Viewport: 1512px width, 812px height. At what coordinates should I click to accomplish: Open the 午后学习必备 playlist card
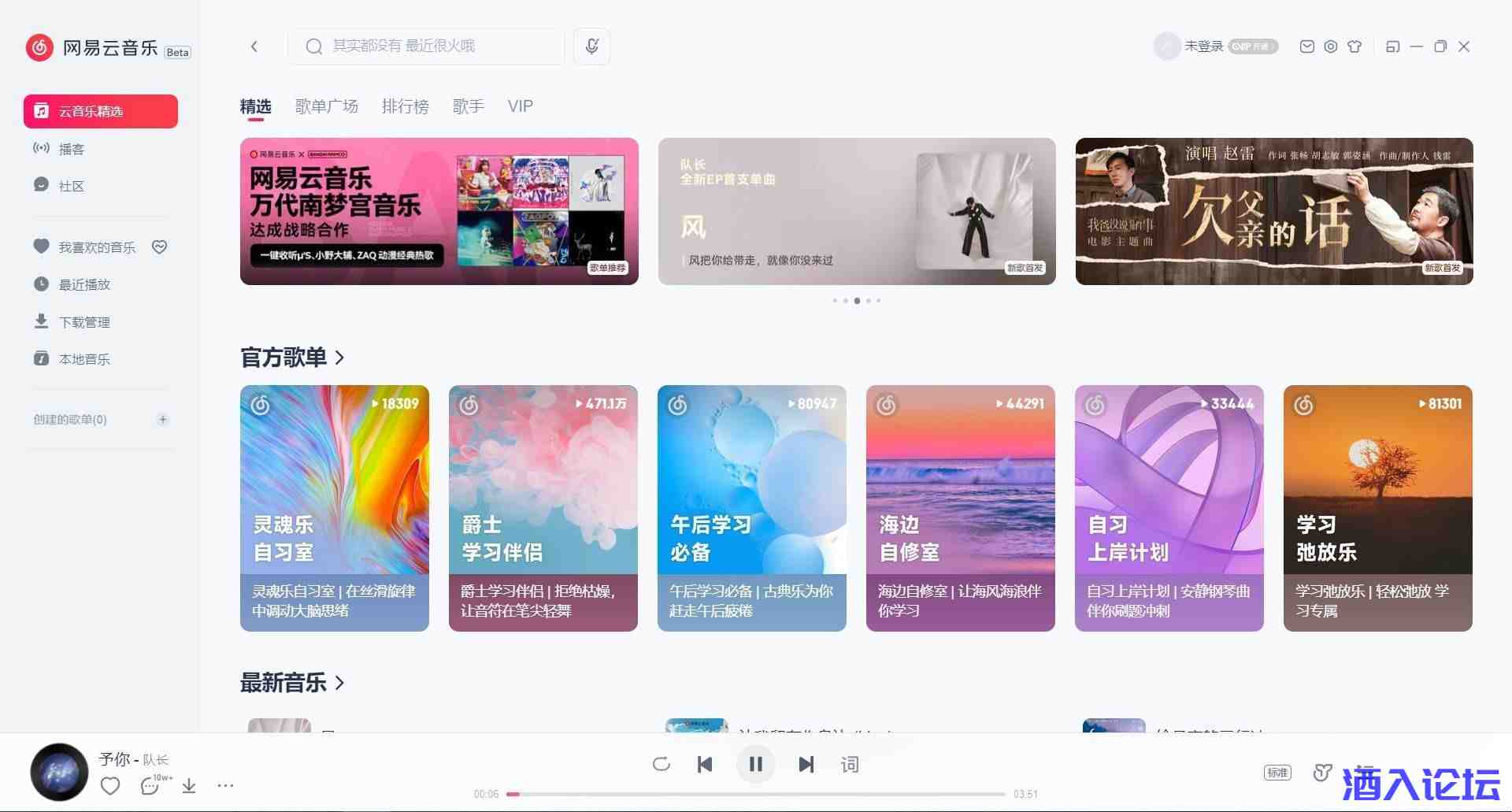pos(752,508)
